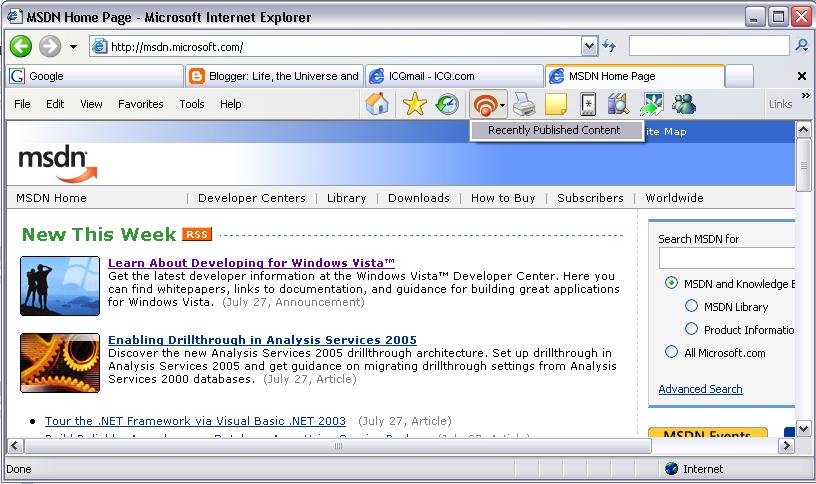The height and width of the screenshot is (484, 816).
Task: Click the History clock icon
Action: [x=447, y=104]
